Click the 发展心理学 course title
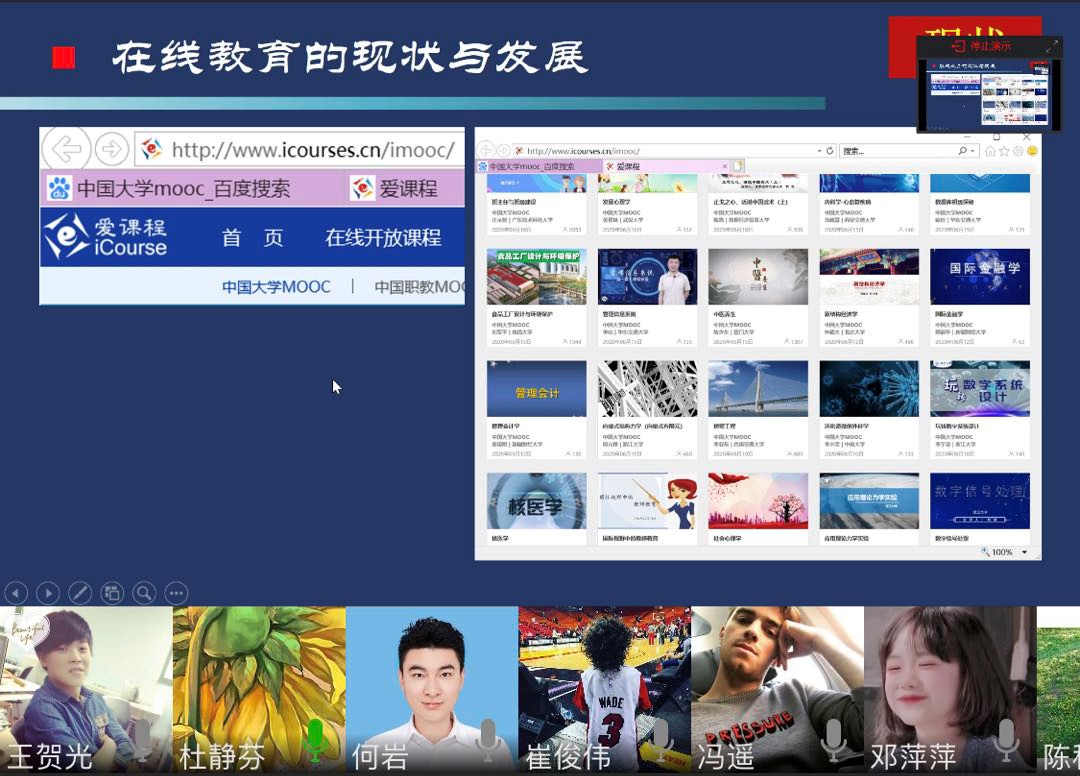Image resolution: width=1080 pixels, height=776 pixels. point(616,202)
